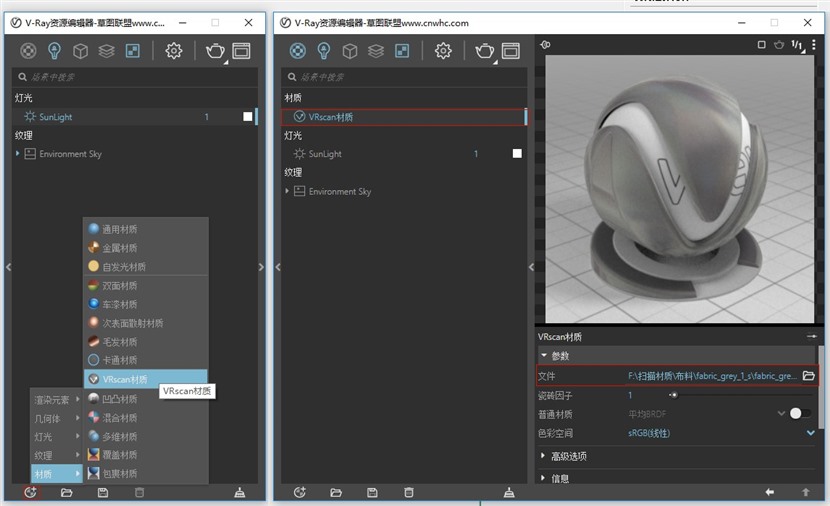Open the 平均BRDF dropdown arrow
Viewport: 830px width, 506px height.
pos(781,413)
